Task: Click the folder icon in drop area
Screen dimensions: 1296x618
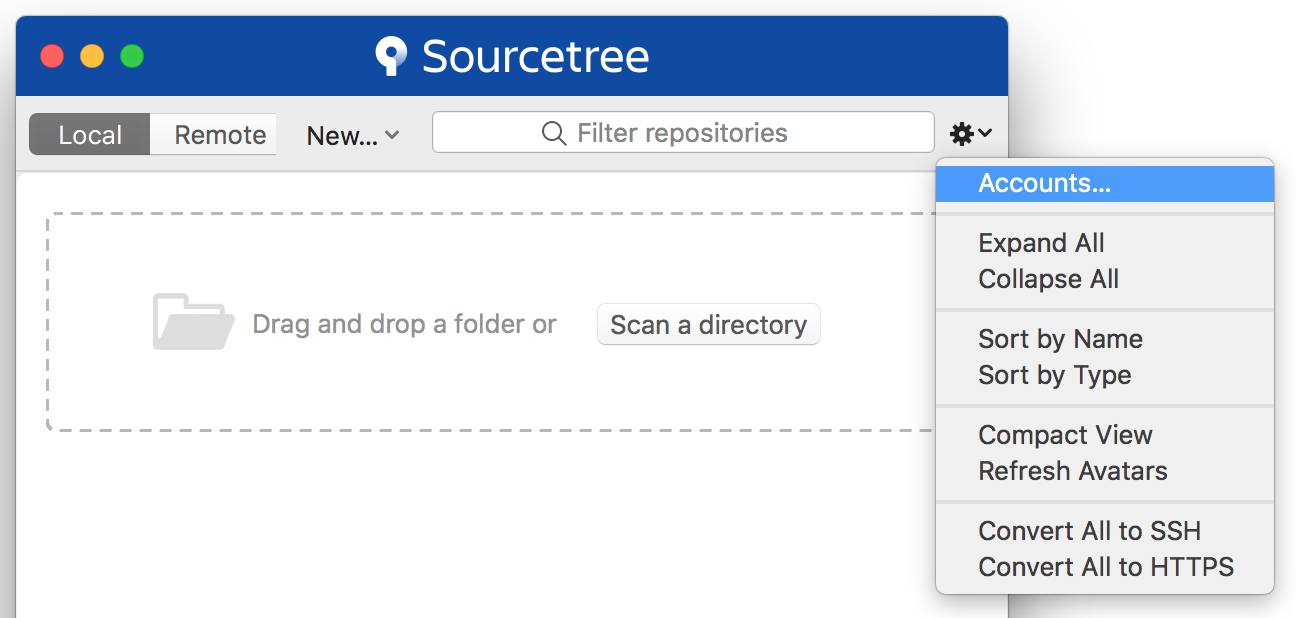Action: 193,322
